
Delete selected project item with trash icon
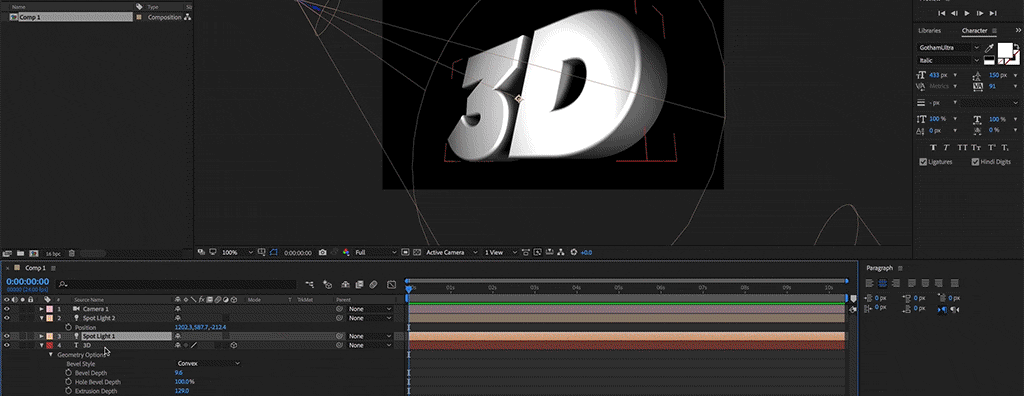(x=72, y=253)
